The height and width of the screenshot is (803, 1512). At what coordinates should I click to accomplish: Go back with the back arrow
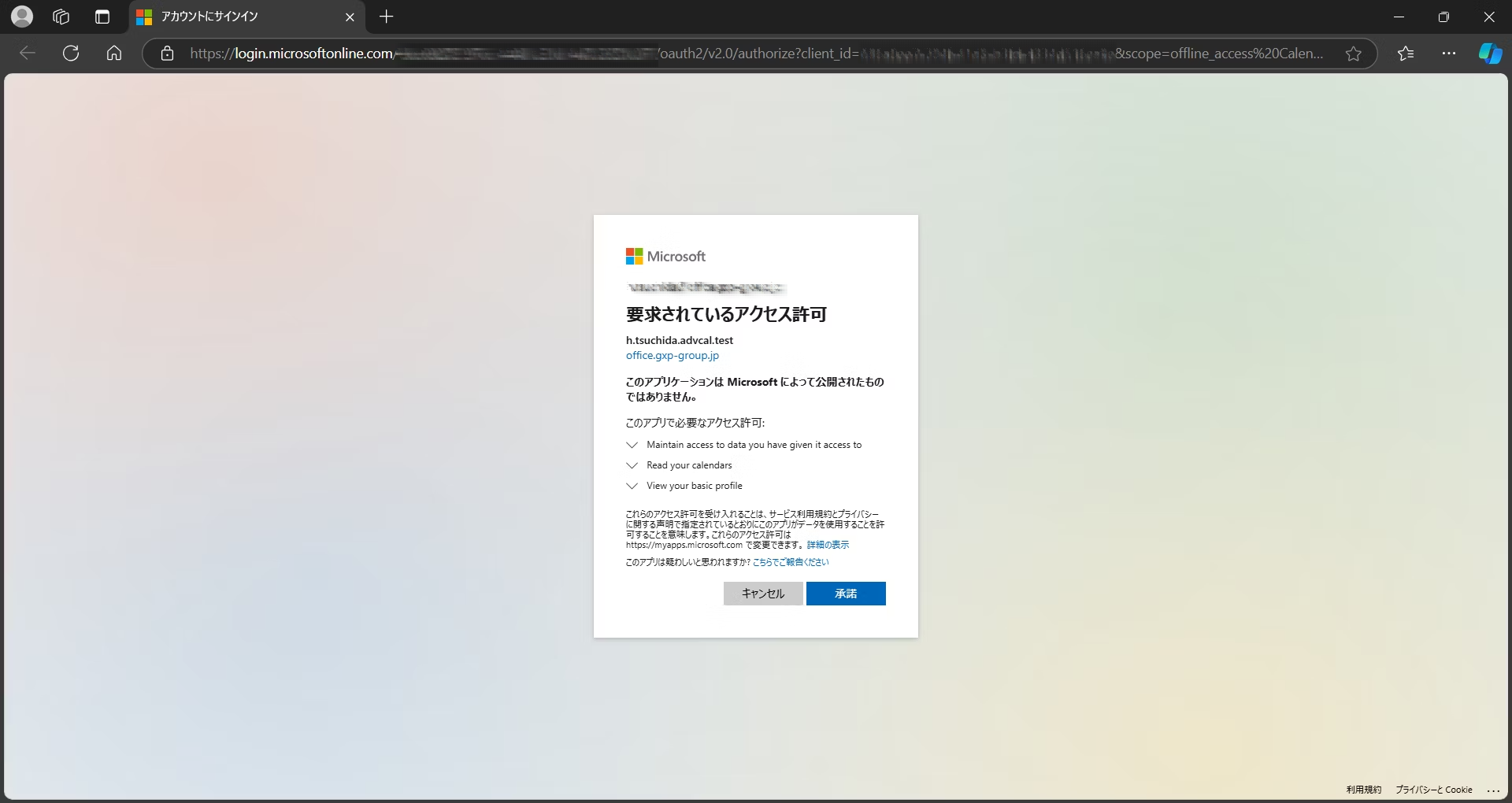click(28, 54)
